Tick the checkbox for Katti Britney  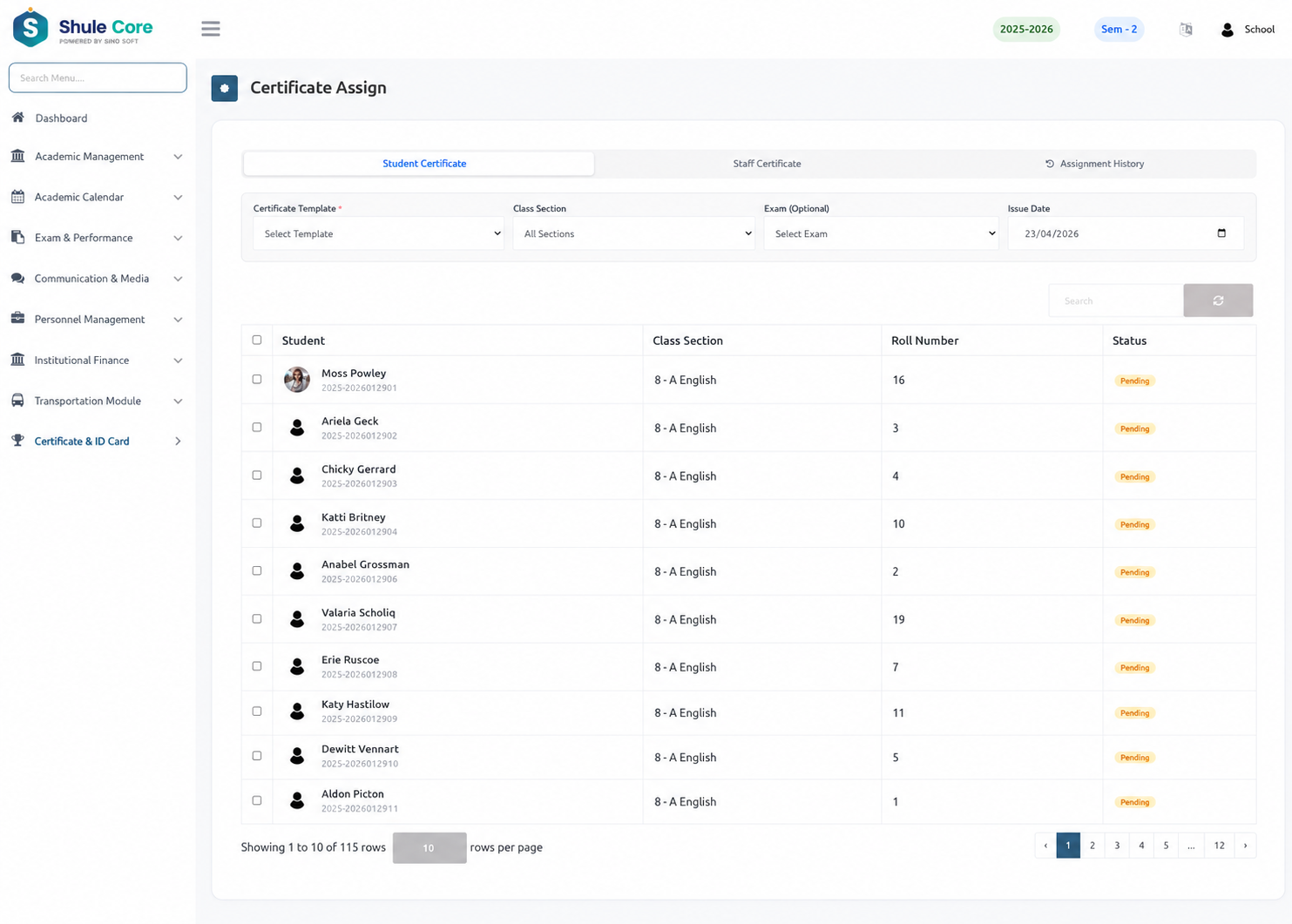pyautogui.click(x=257, y=523)
